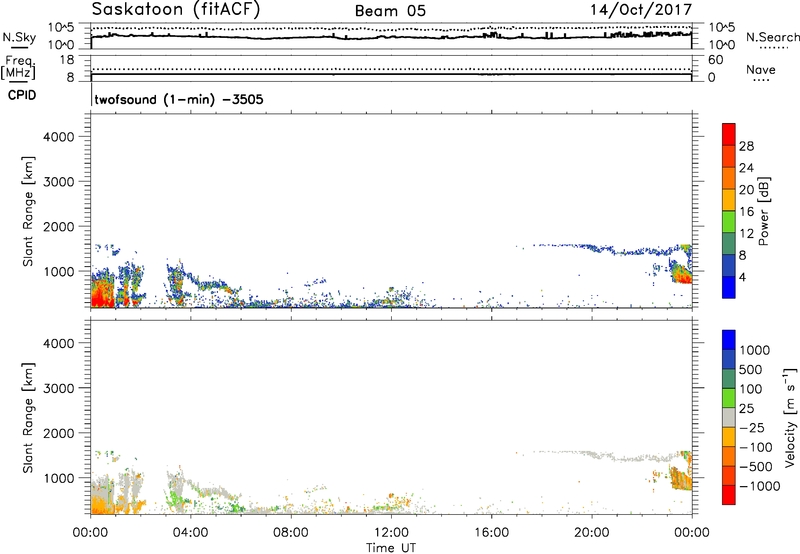800x554 pixels.
Task: Select the '-100' label on the velocity color bar
Action: click(754, 447)
